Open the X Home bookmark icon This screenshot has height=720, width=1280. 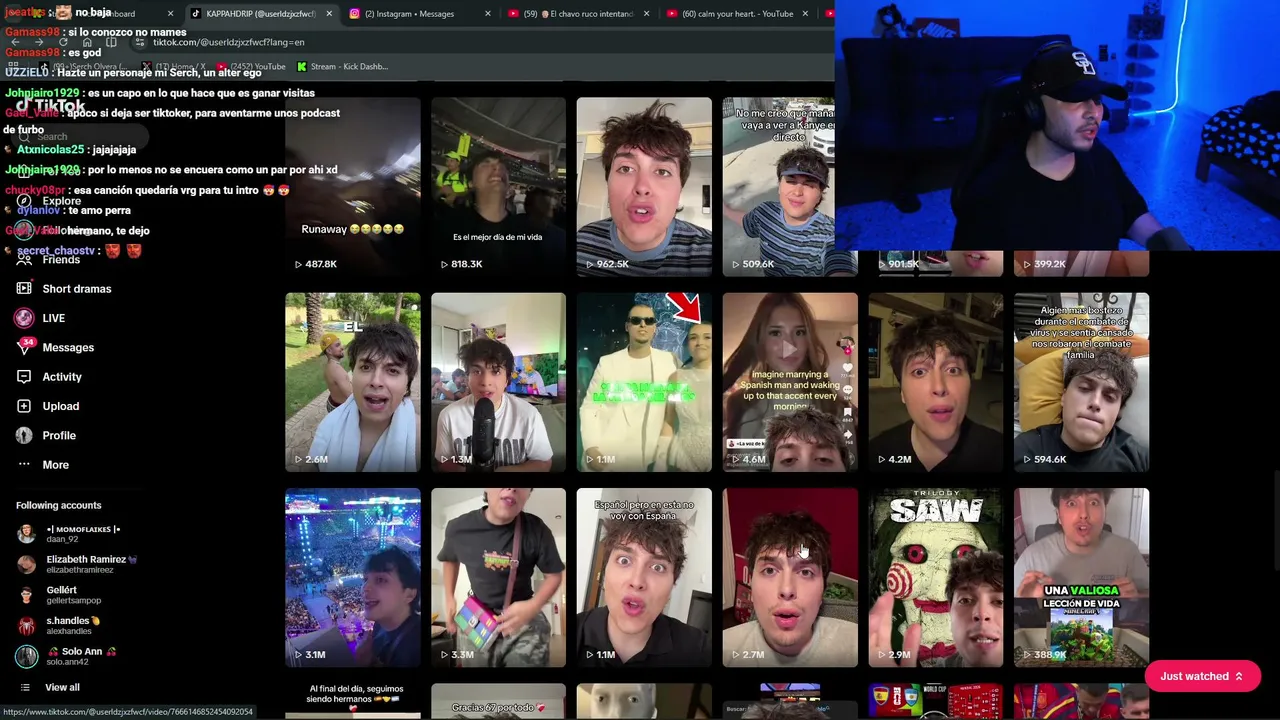(x=145, y=67)
